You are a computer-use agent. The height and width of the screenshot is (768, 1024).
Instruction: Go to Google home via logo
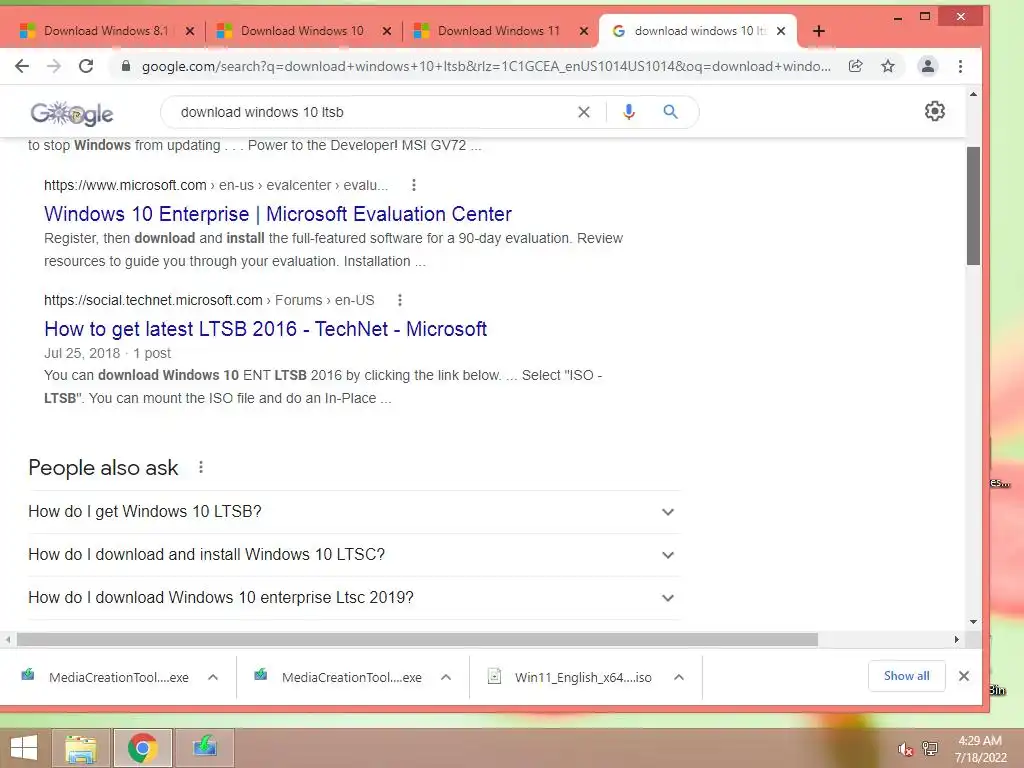point(72,114)
